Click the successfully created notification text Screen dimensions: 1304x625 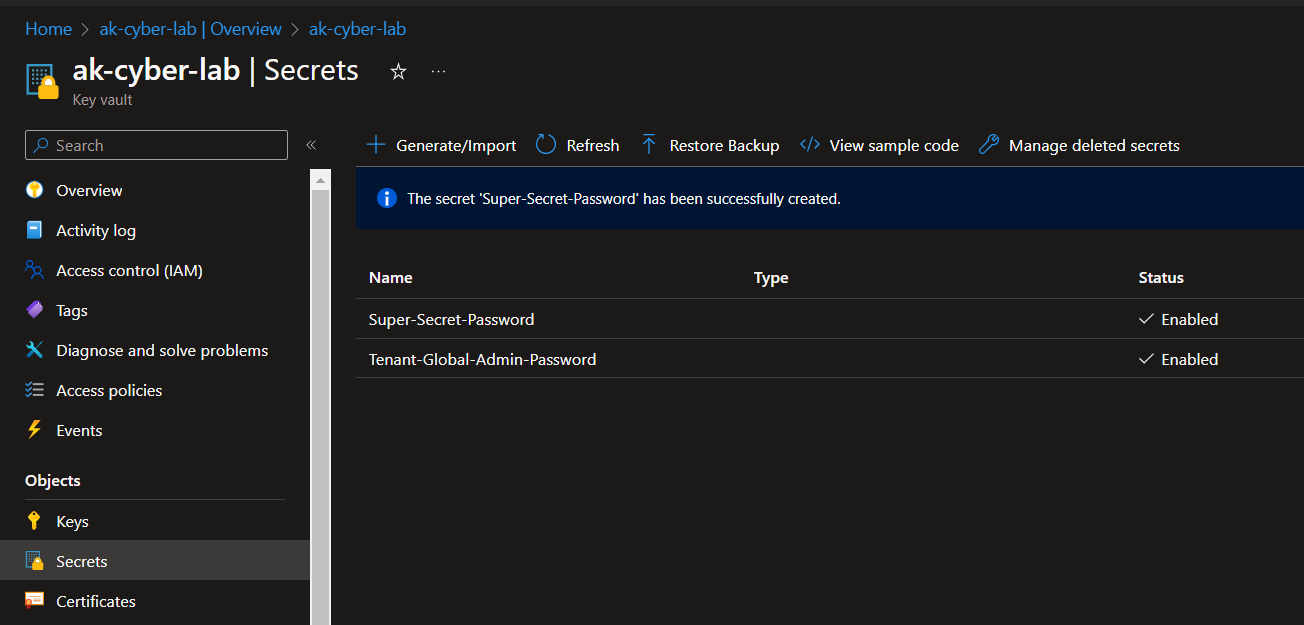point(624,199)
